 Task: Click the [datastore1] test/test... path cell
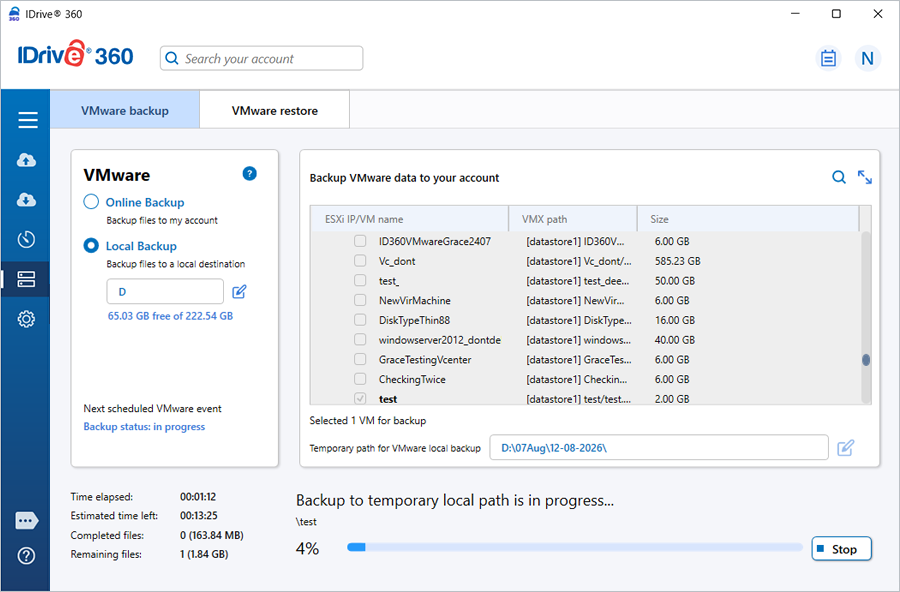579,398
